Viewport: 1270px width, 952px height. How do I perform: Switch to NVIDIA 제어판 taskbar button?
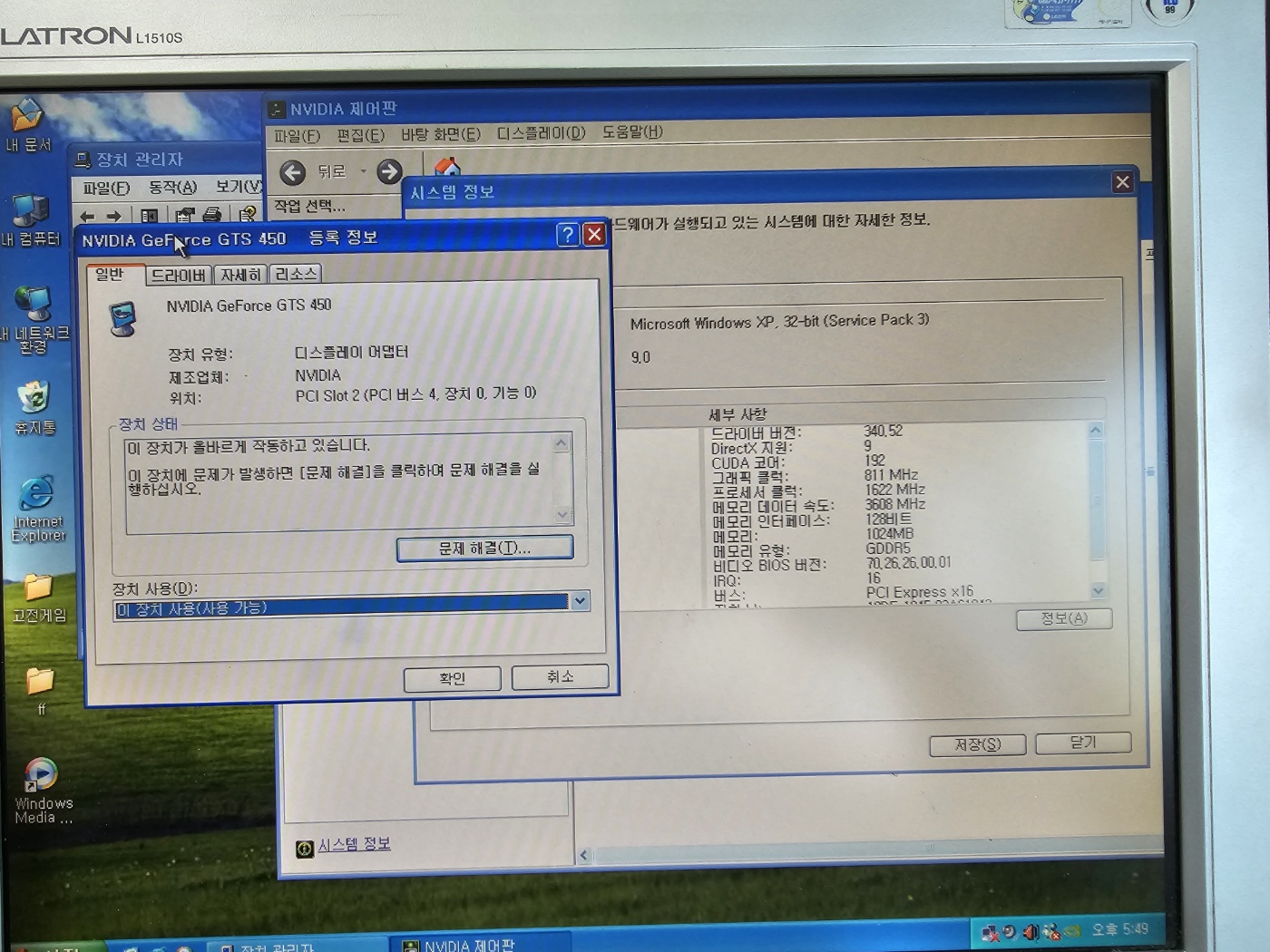[481, 943]
